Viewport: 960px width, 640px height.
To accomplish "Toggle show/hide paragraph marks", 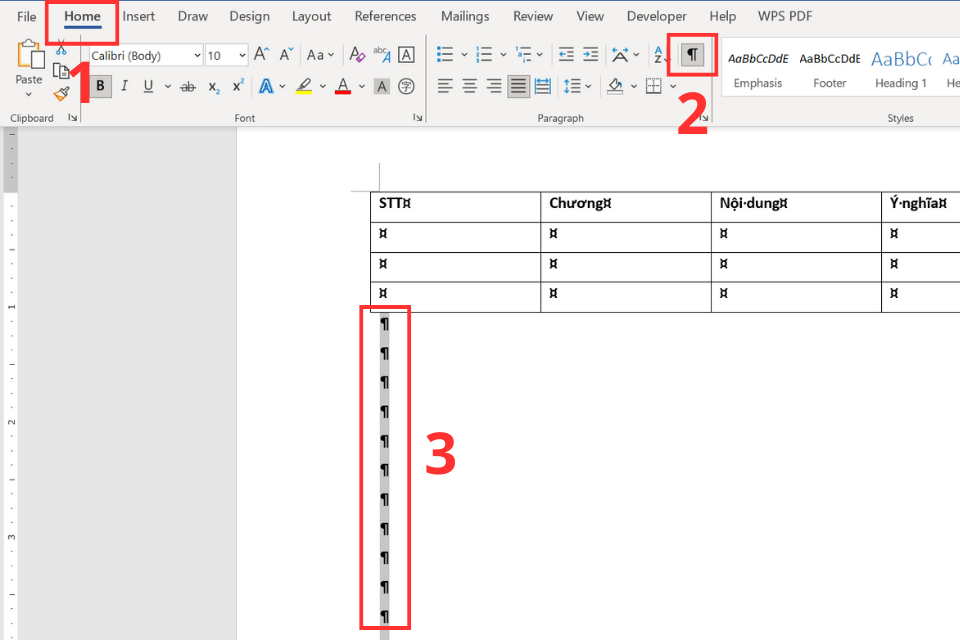I will click(x=692, y=55).
